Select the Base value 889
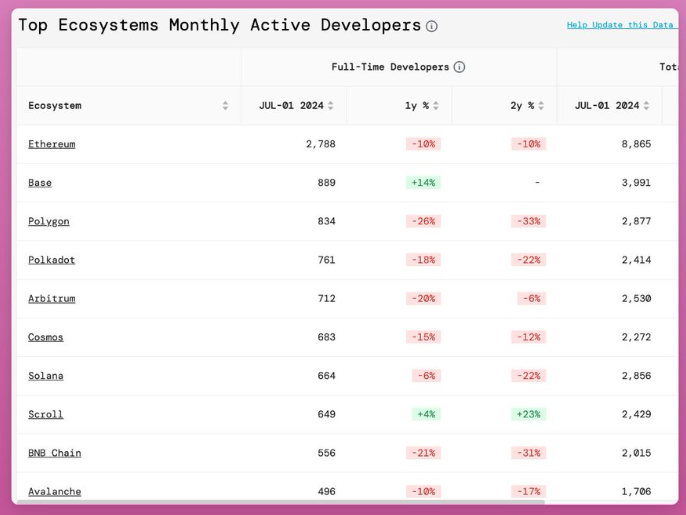 click(326, 182)
